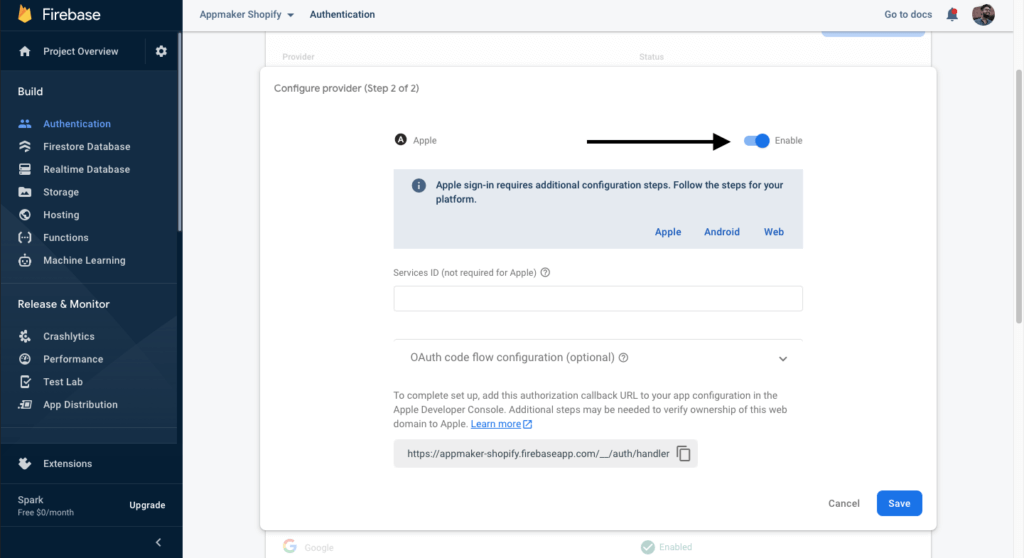Click Project Overview label
1024x558 pixels.
pos(80,51)
